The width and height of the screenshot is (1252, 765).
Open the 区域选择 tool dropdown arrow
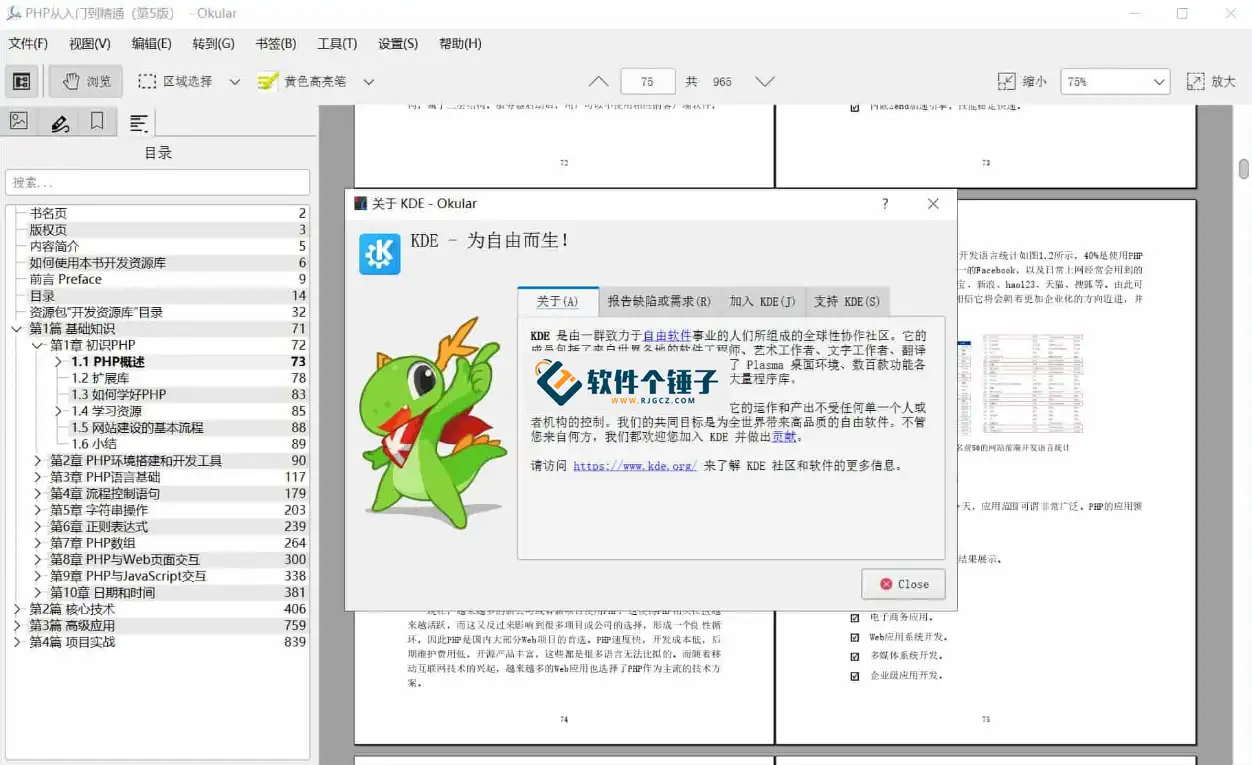coord(234,82)
